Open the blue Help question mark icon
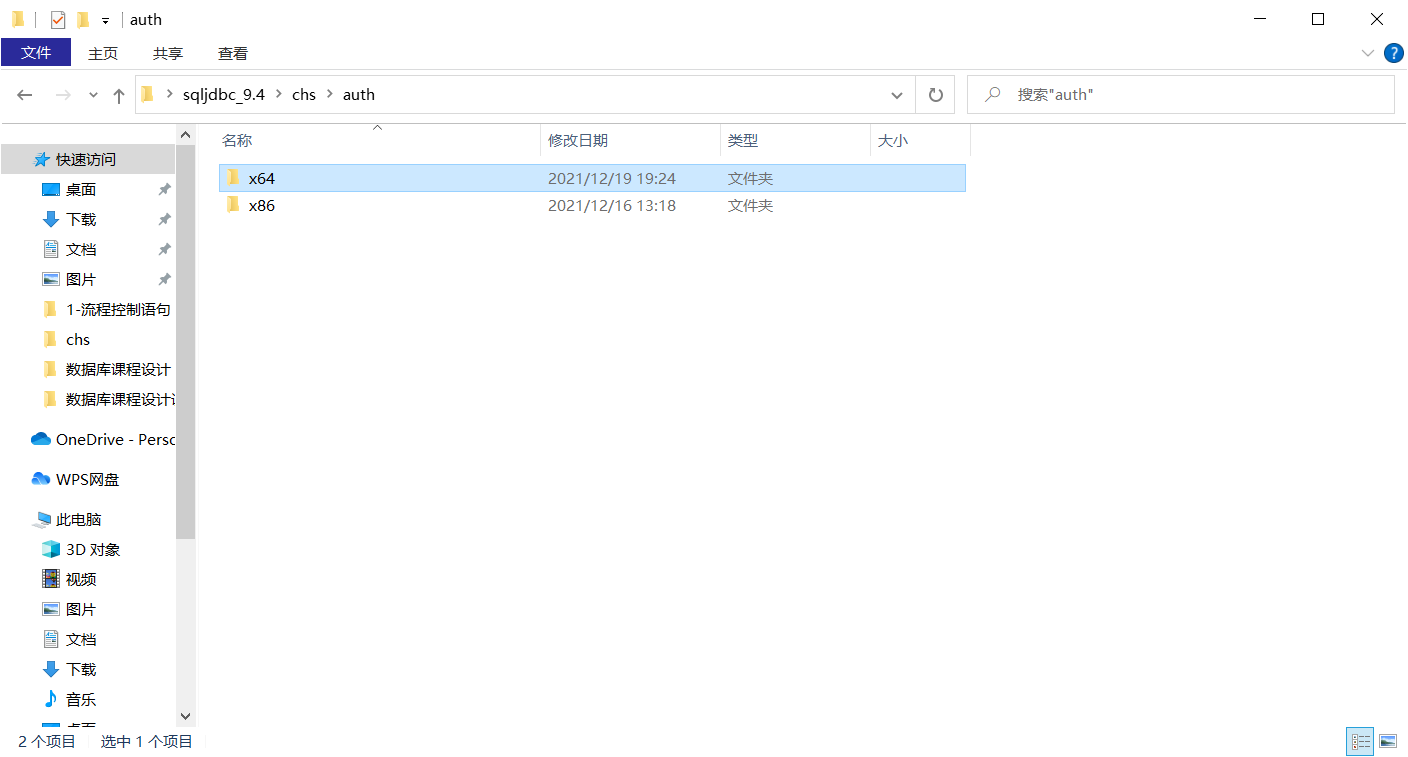The width and height of the screenshot is (1408, 757). (x=1393, y=53)
